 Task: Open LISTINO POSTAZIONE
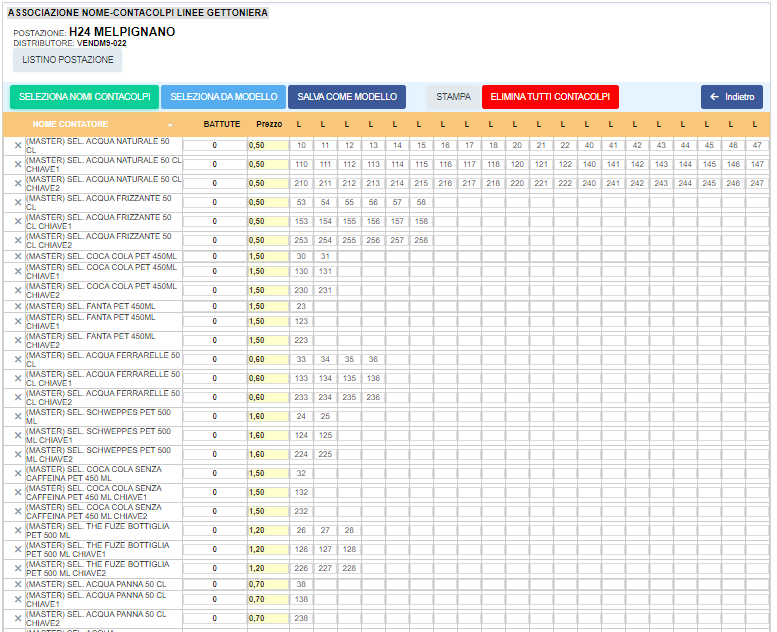pyautogui.click(x=67, y=60)
